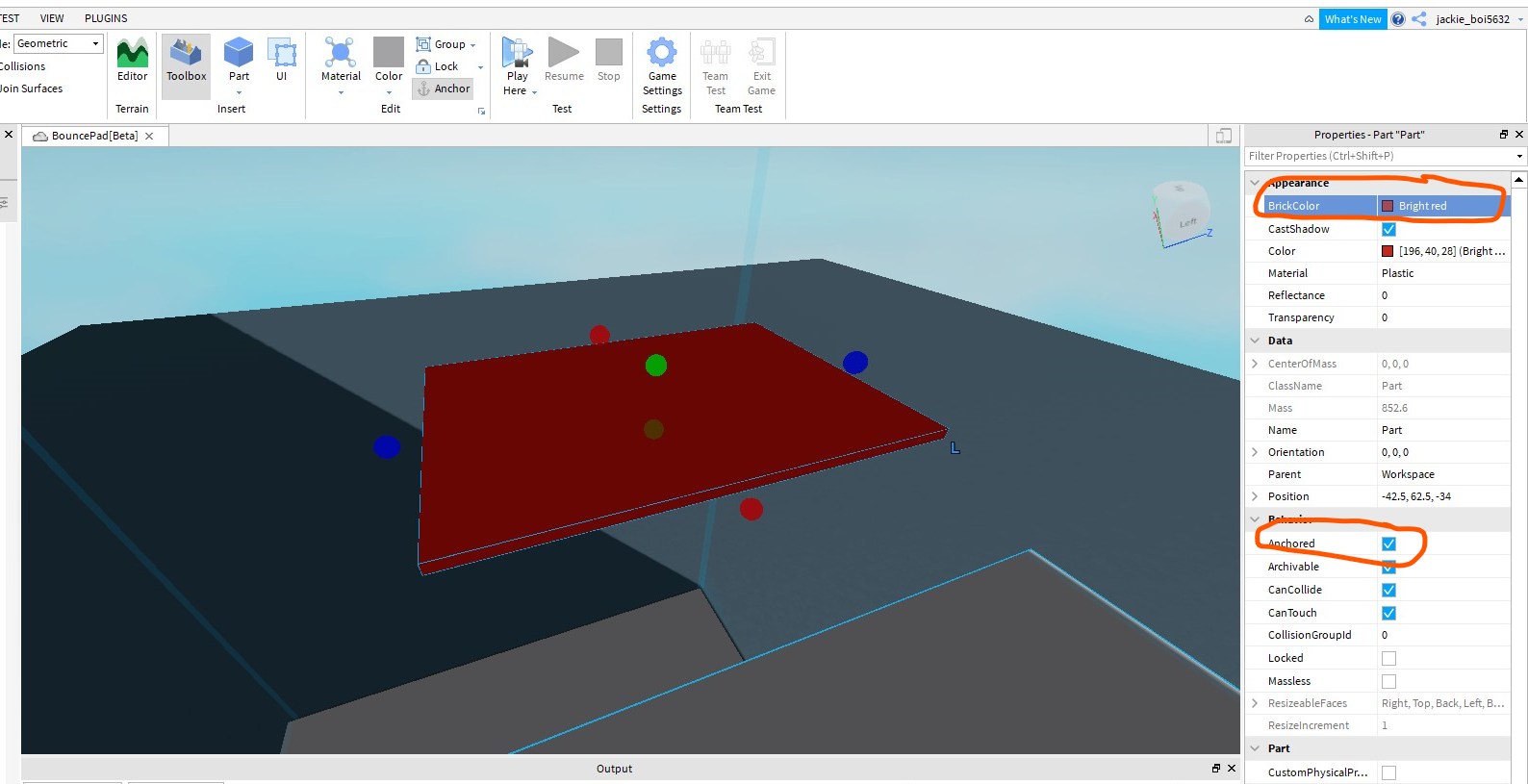The image size is (1528, 784).
Task: Click the What's New button
Action: click(1352, 19)
